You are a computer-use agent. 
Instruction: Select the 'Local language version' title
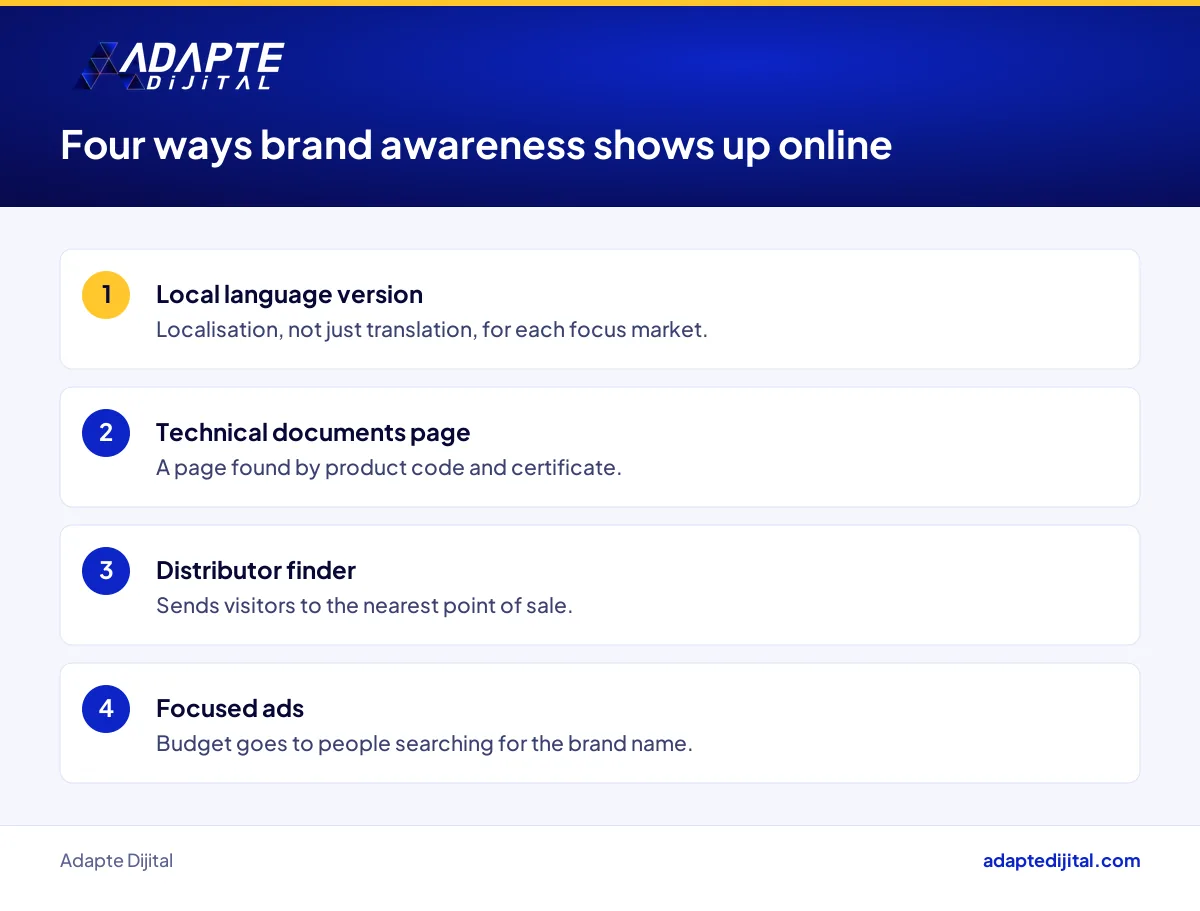point(289,295)
